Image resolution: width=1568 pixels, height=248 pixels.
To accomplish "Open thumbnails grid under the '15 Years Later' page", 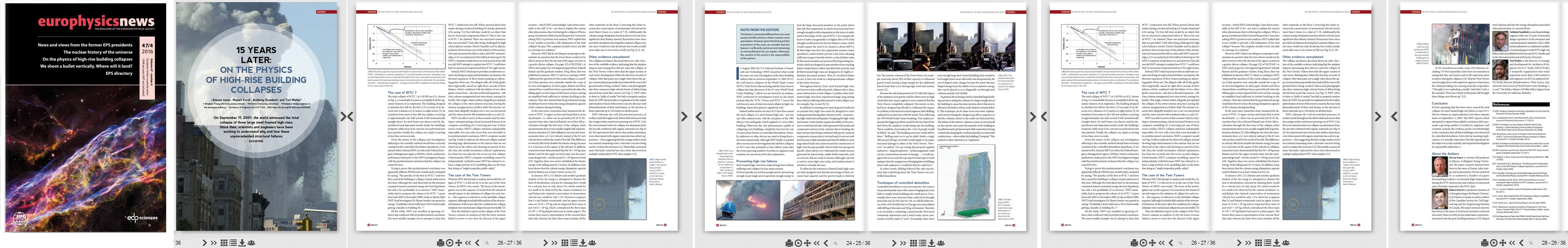I will (224, 243).
